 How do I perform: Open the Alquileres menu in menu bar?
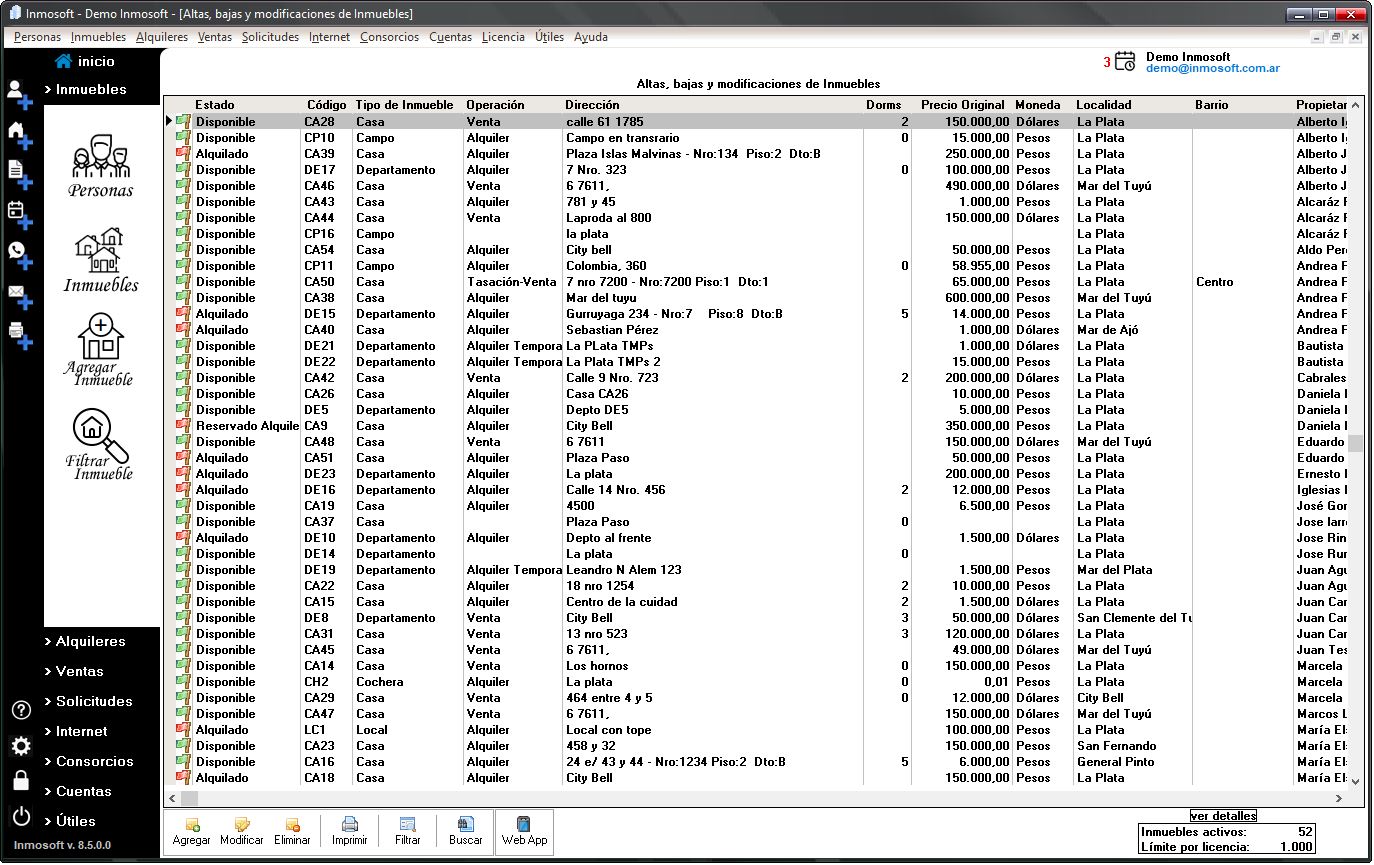pyautogui.click(x=162, y=37)
